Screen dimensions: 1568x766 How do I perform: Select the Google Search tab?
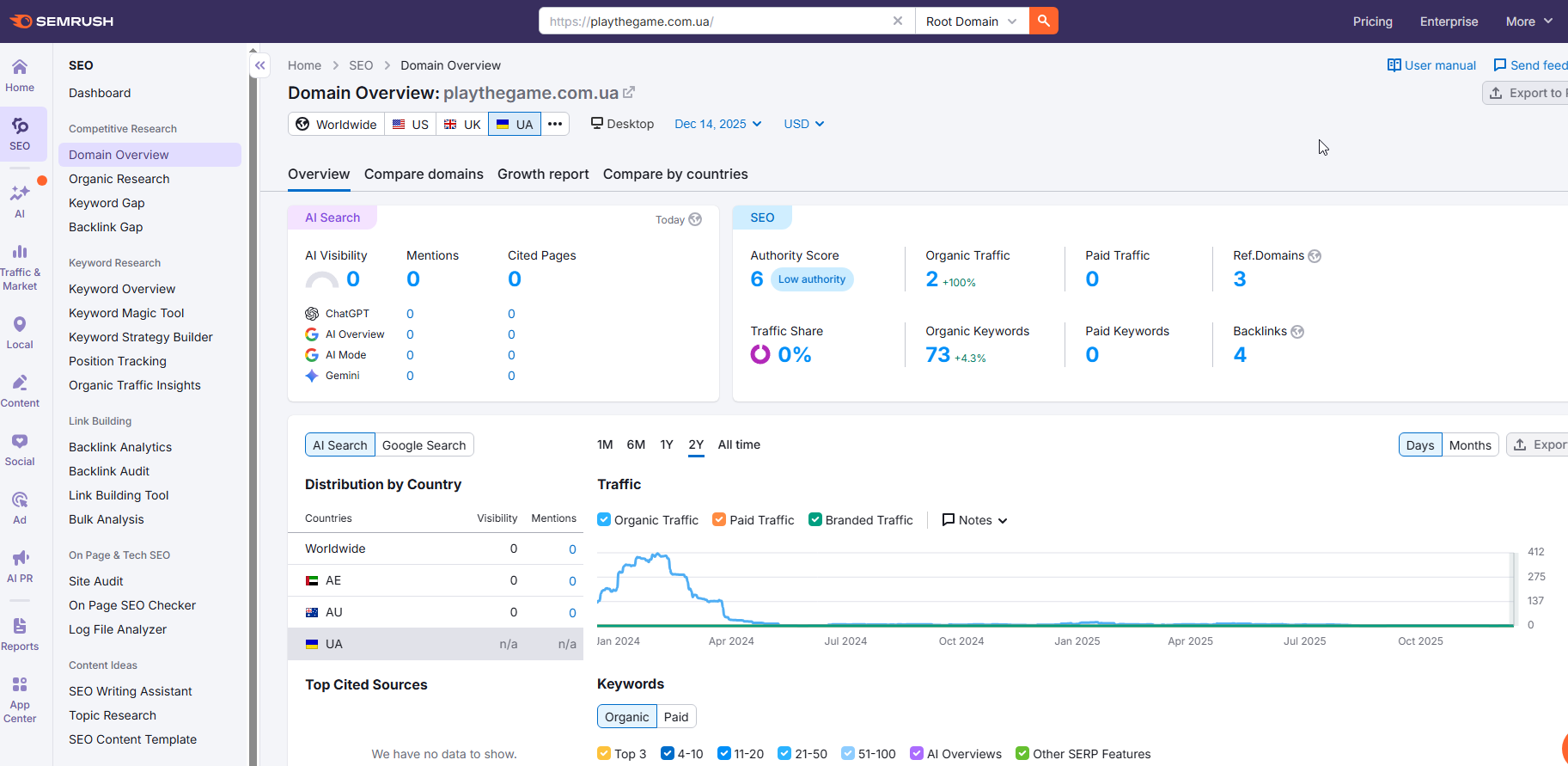tap(424, 444)
